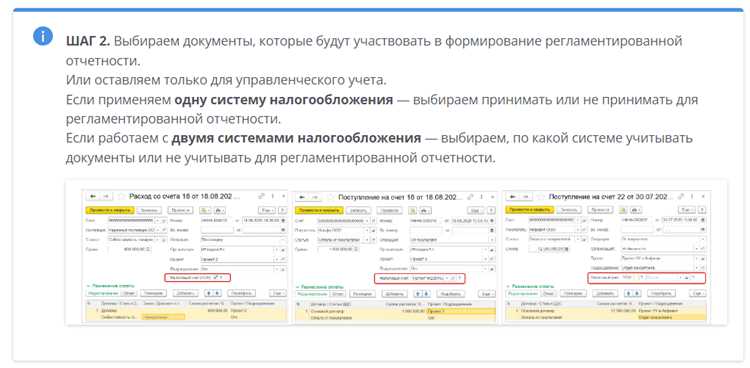The width and height of the screenshot is (750, 368).
Task: Click Добавить in Поступление на счет 22 payment table
Action: [605, 293]
